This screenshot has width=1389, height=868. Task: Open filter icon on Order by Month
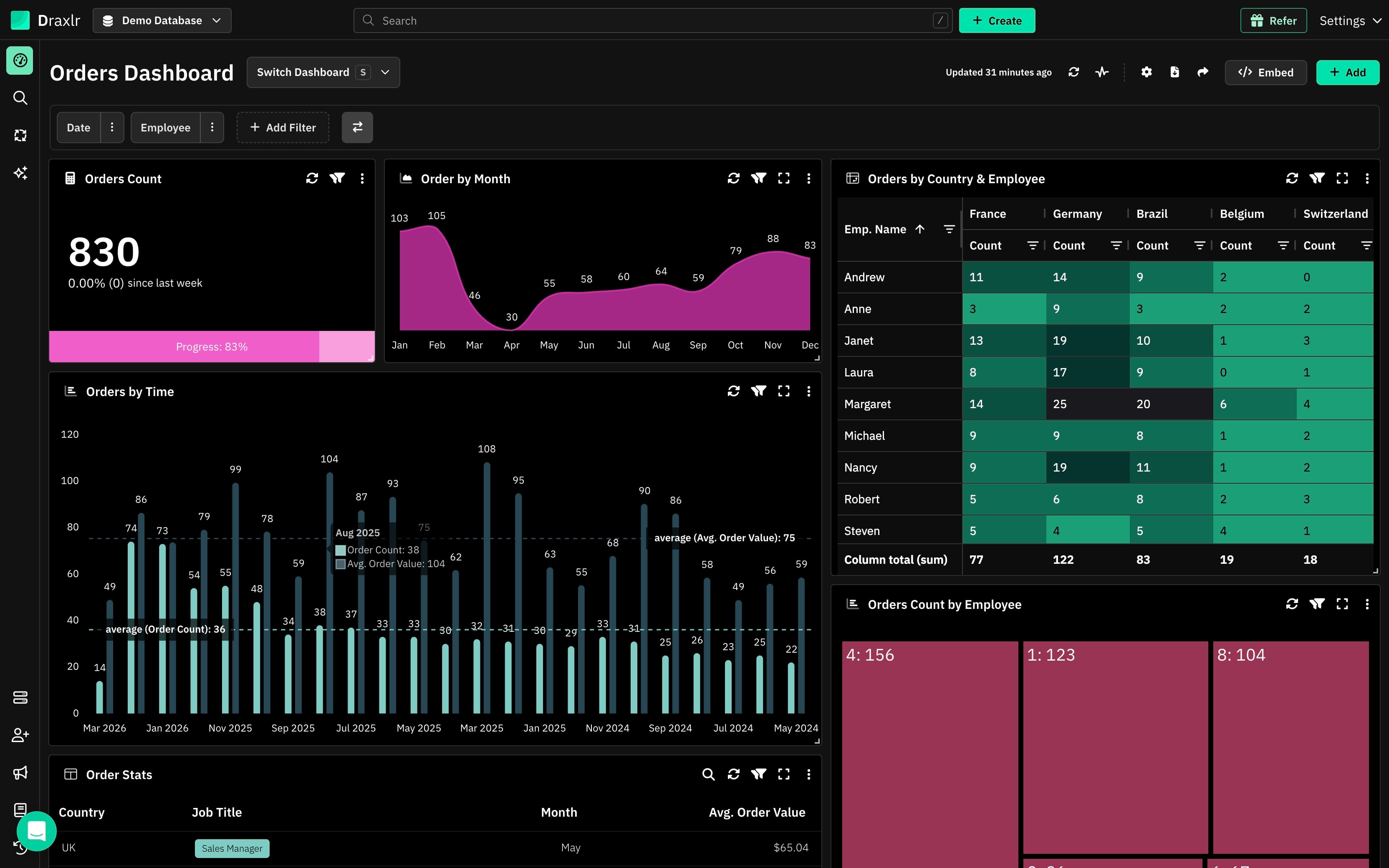pyautogui.click(x=758, y=179)
